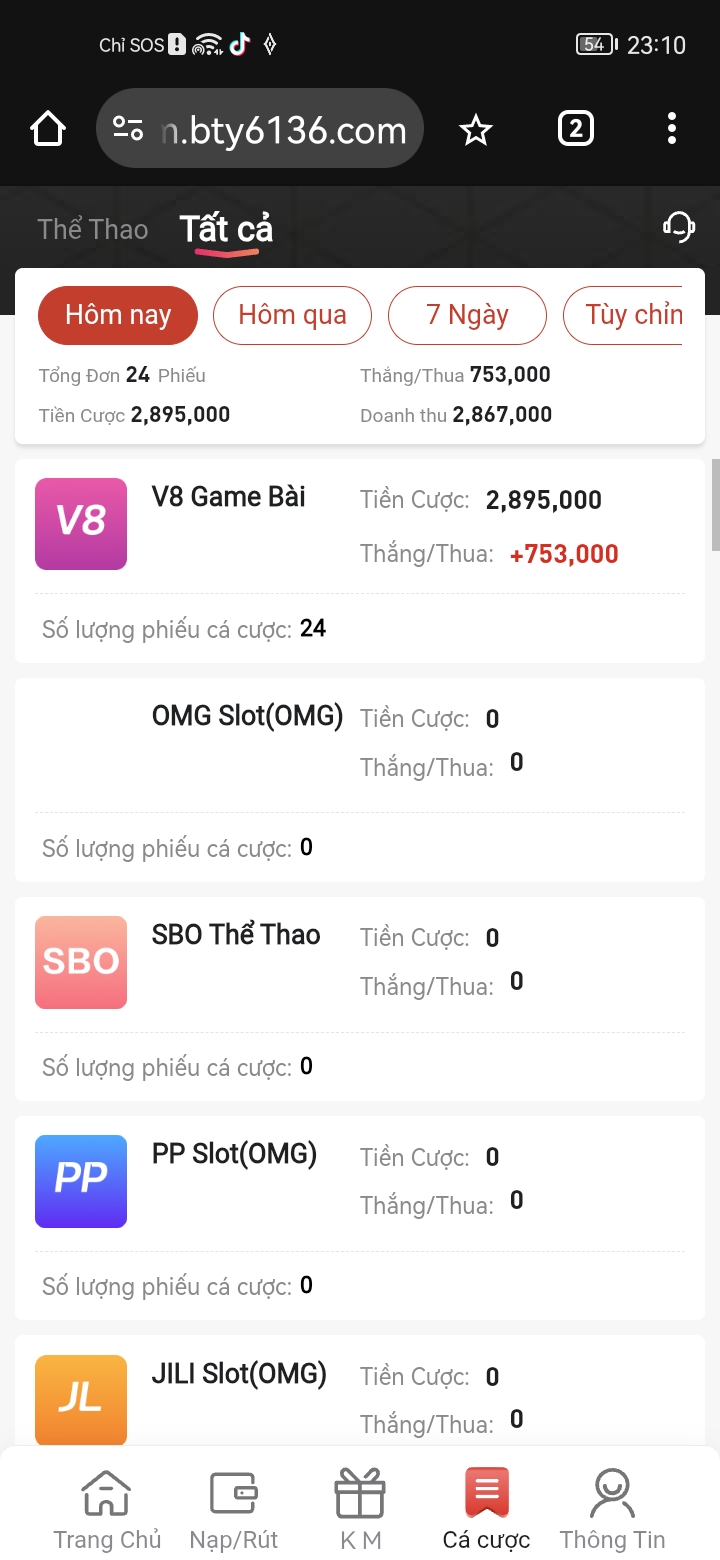
Task: Open the browser tab switcher
Action: [575, 129]
